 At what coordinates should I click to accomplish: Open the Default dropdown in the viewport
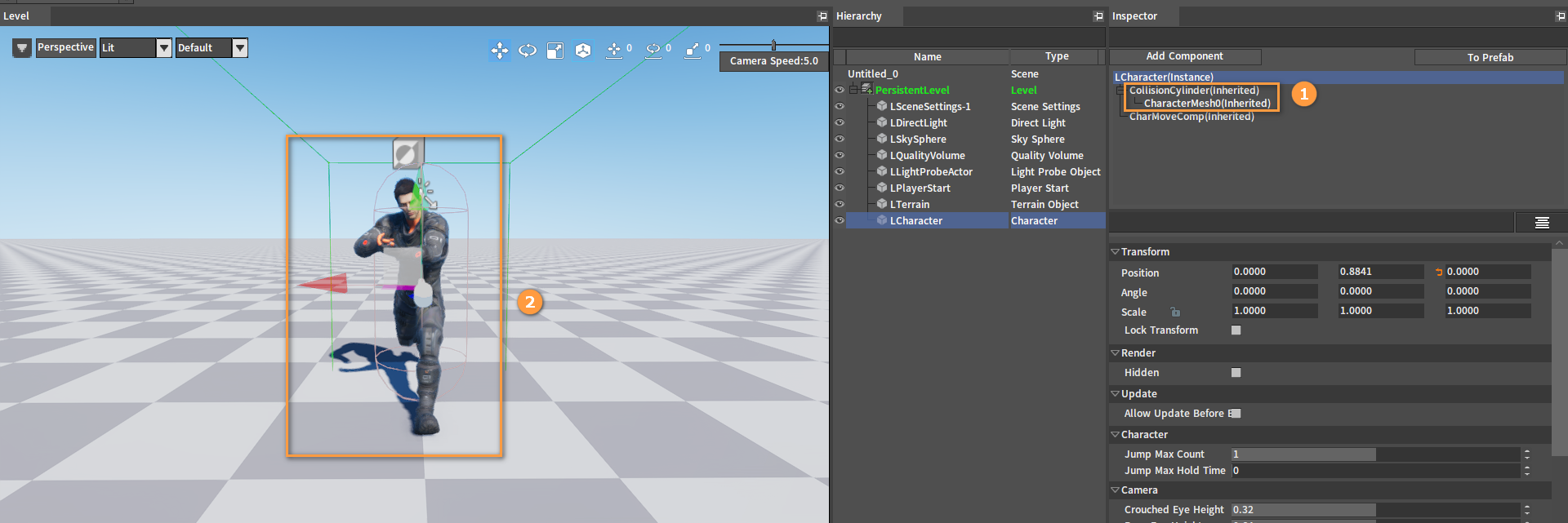point(240,48)
